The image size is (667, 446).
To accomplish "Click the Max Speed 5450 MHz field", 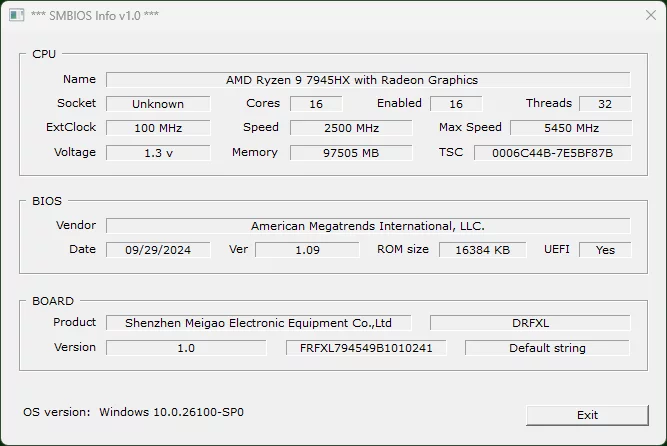I will (x=571, y=128).
